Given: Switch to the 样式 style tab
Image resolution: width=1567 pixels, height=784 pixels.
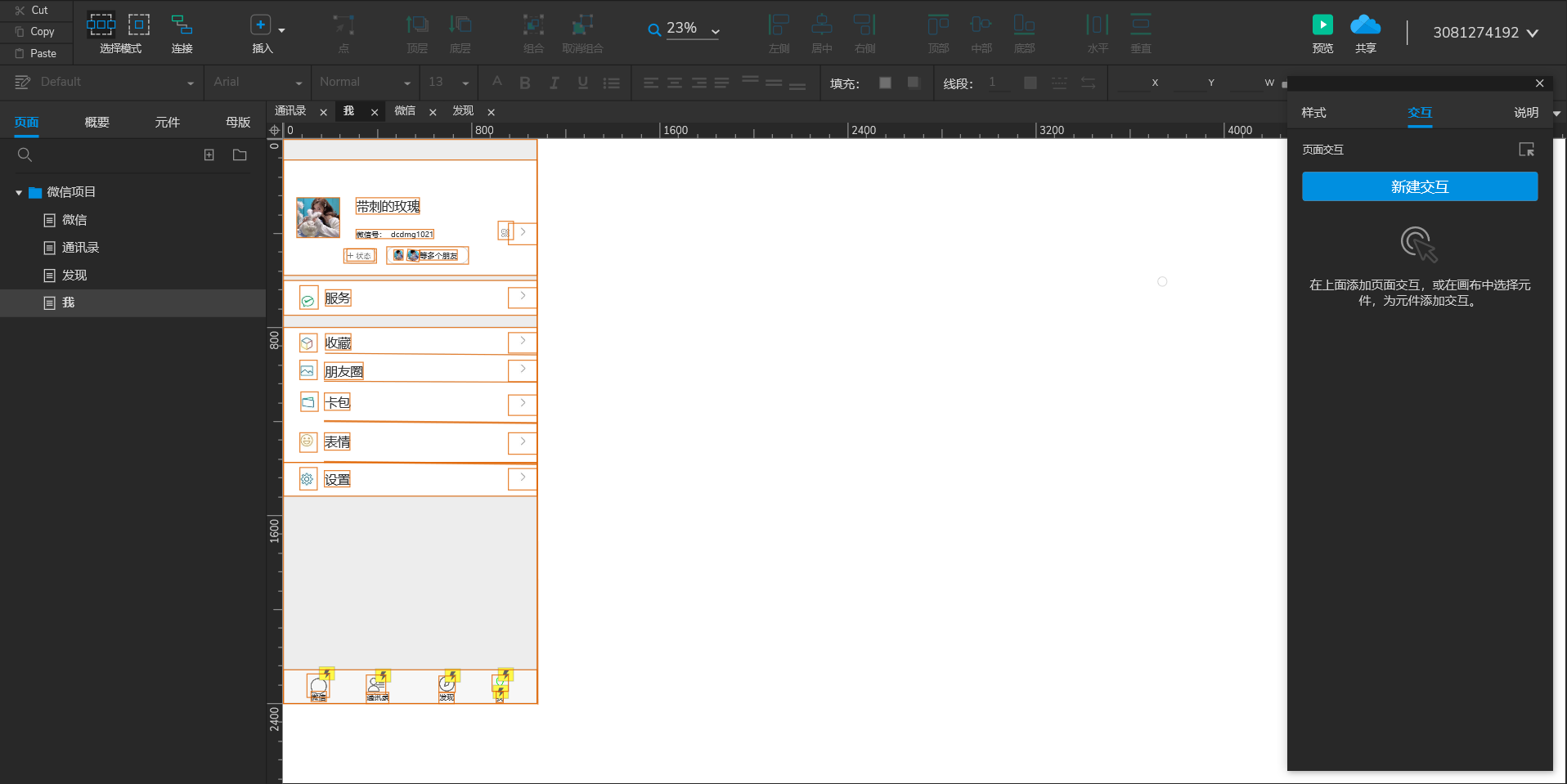Looking at the screenshot, I should 1313,113.
